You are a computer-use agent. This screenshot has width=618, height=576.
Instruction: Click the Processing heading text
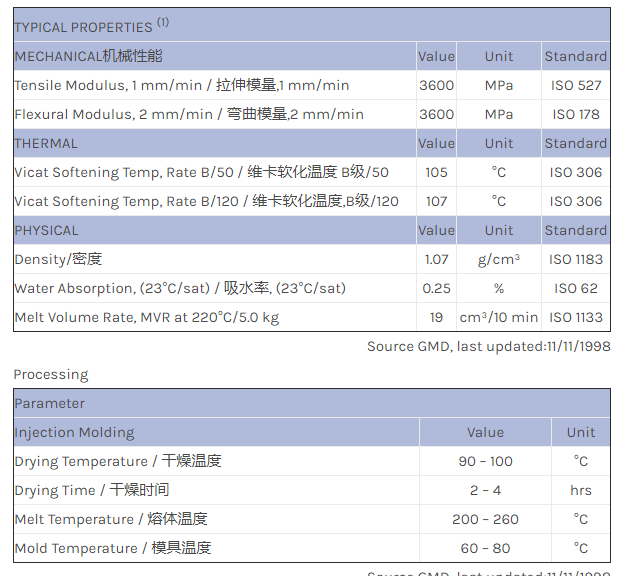51,374
